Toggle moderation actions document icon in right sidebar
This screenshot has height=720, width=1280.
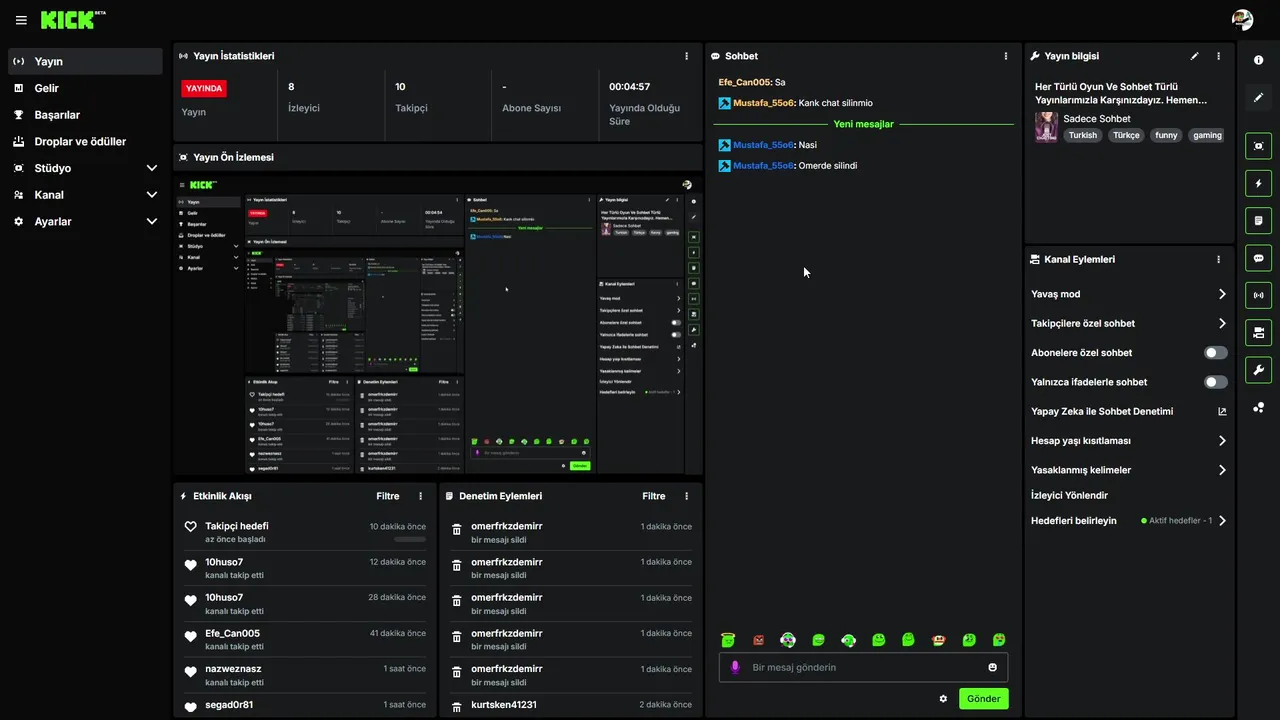[x=1258, y=220]
